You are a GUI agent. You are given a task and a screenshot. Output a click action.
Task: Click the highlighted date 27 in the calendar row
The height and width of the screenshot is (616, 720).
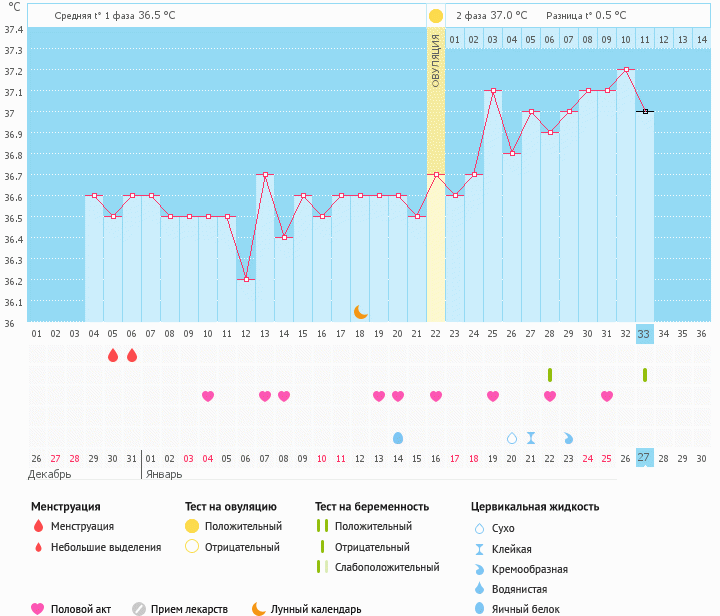[x=644, y=457]
